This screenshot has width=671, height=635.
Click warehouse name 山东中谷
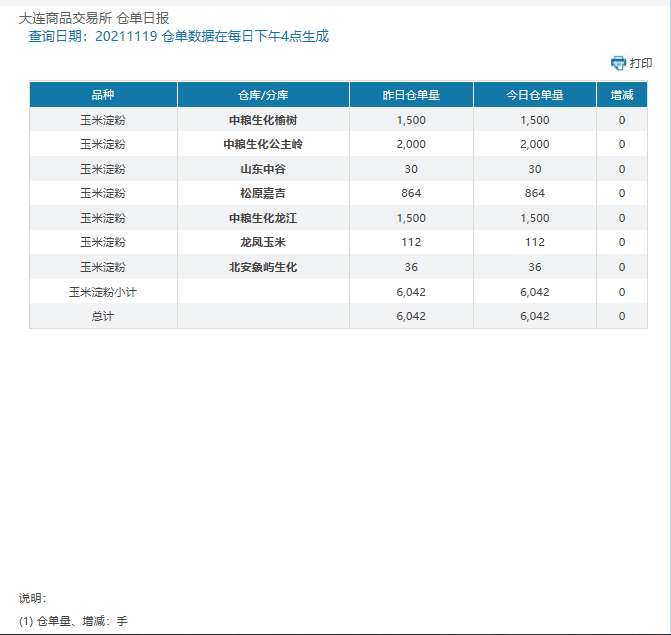(263, 169)
